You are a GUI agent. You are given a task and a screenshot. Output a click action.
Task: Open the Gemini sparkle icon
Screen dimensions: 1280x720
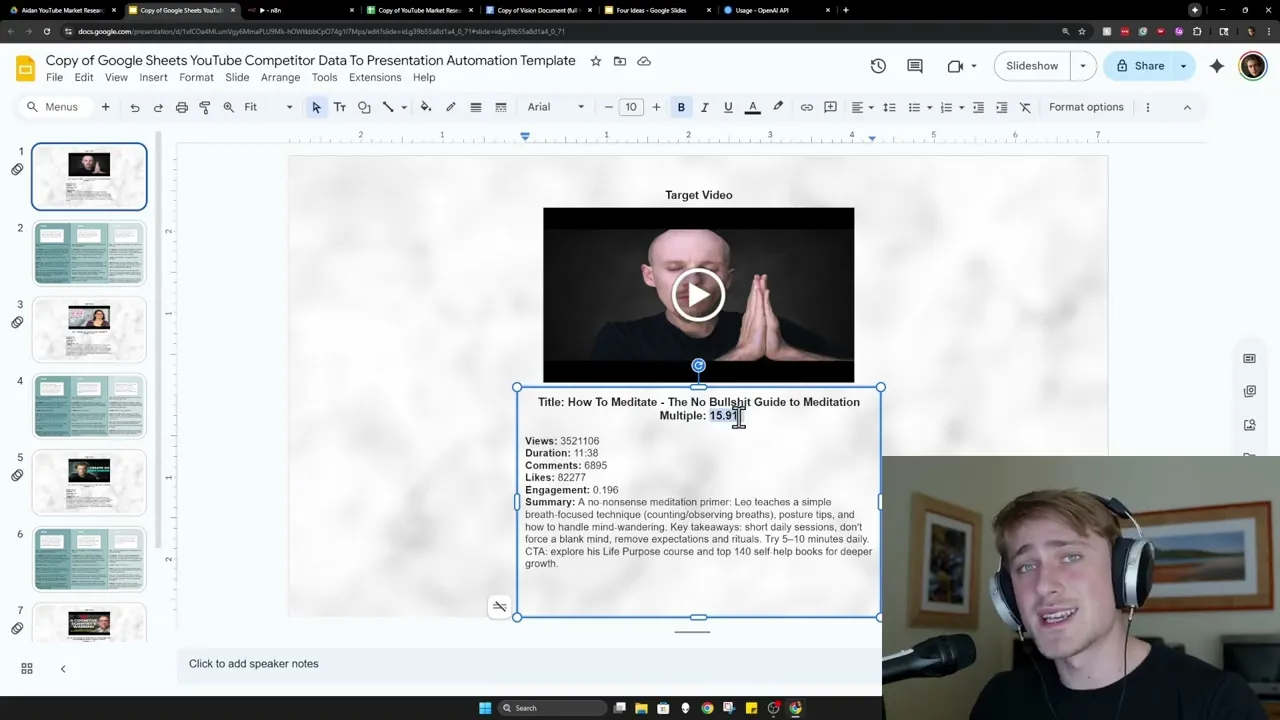coord(1217,66)
